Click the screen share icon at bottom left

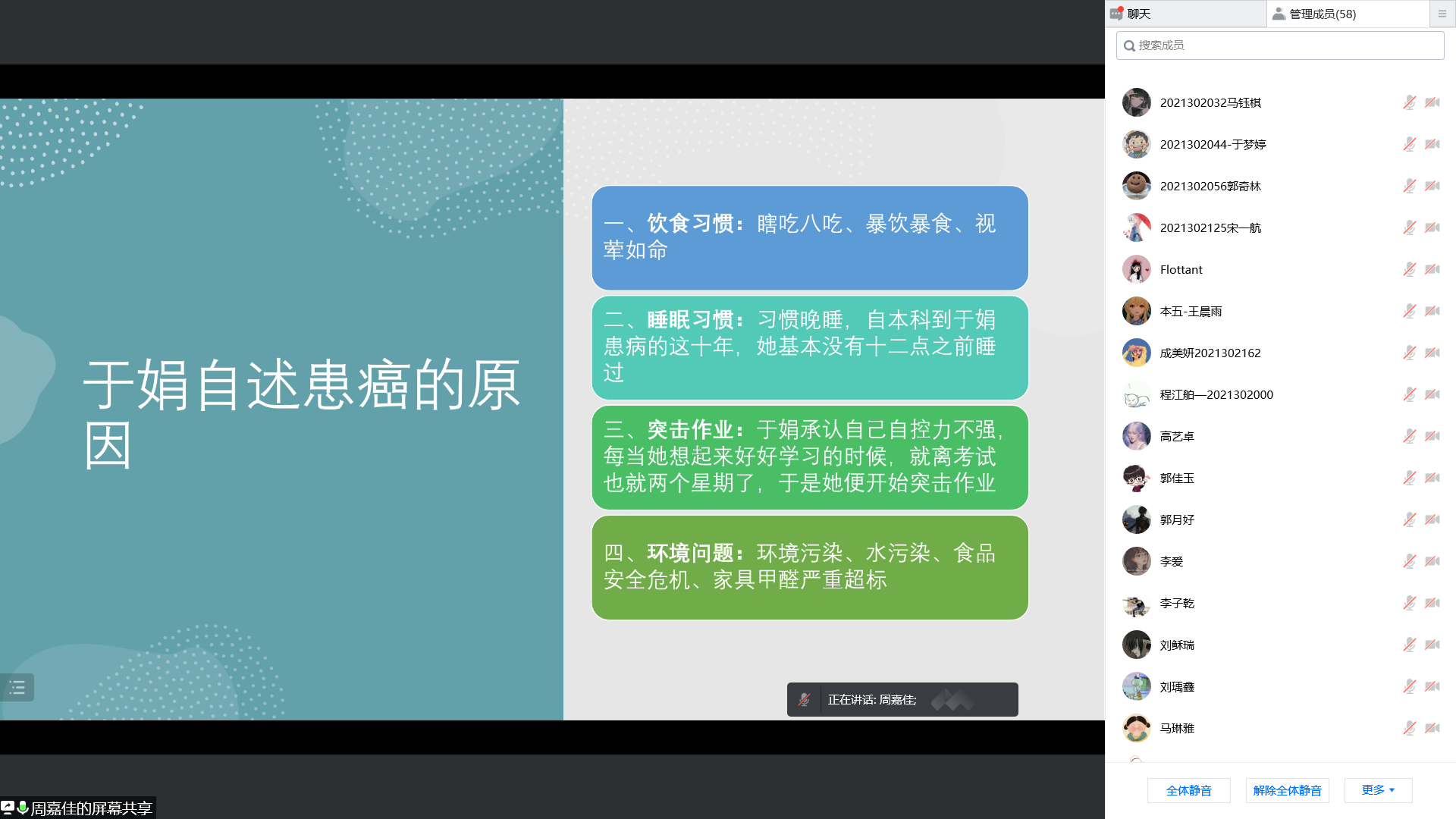click(8, 808)
